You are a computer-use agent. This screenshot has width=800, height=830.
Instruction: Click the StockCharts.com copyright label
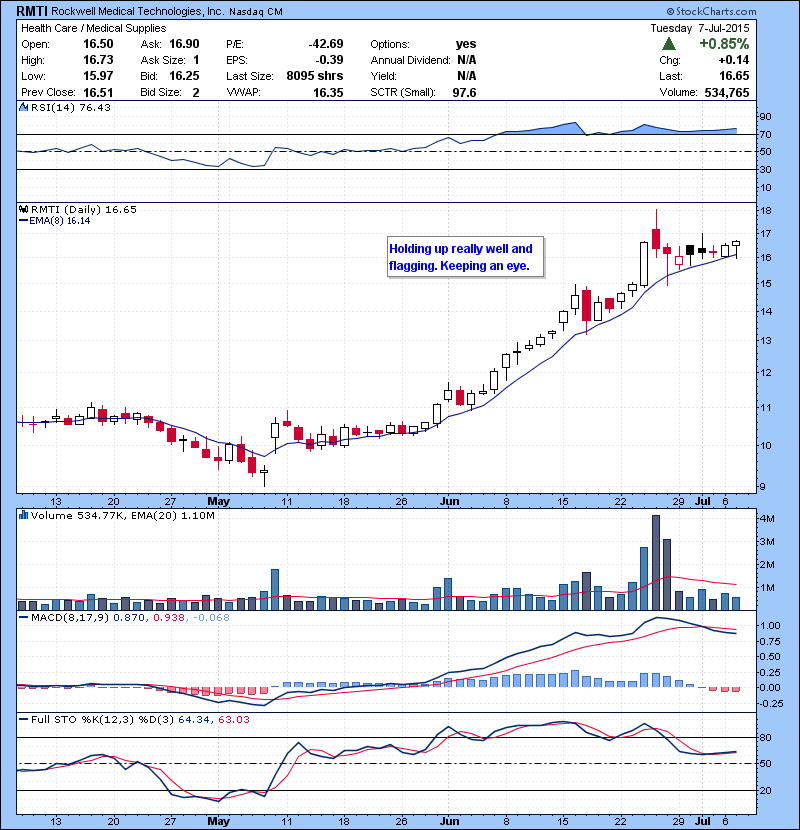coord(711,11)
